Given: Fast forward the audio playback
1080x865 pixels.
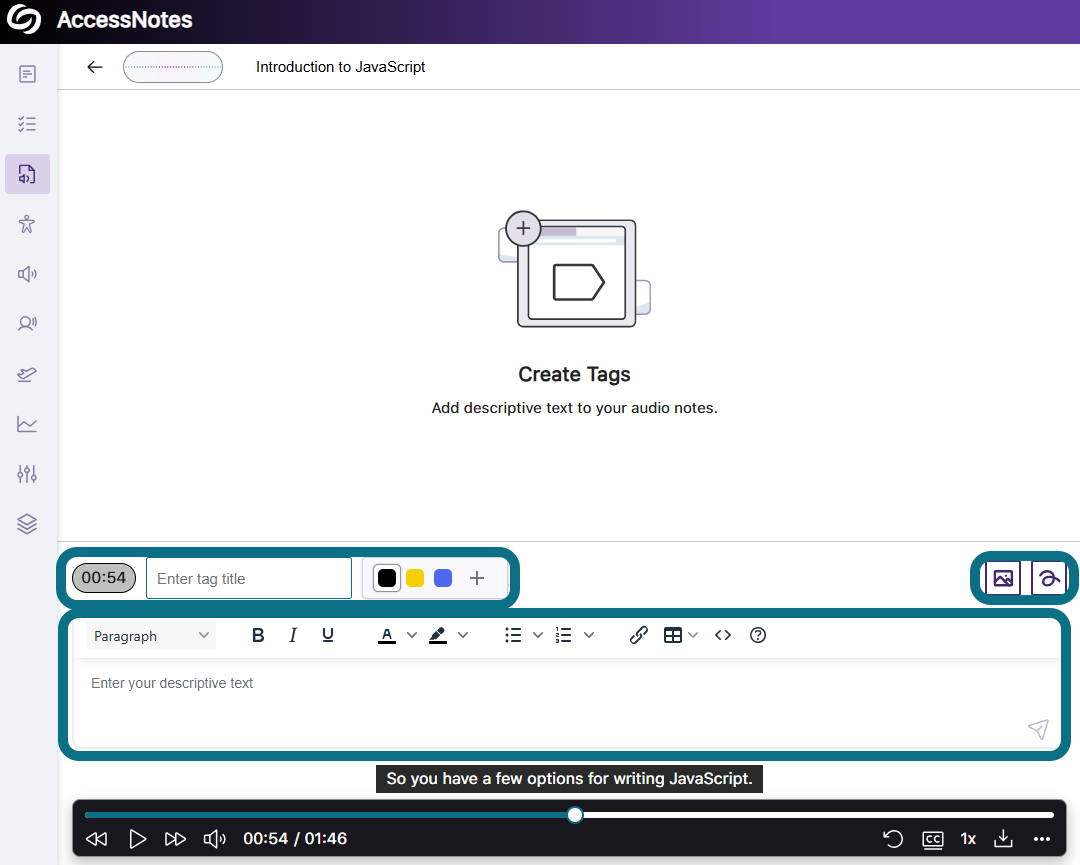Looking at the screenshot, I should click(175, 839).
